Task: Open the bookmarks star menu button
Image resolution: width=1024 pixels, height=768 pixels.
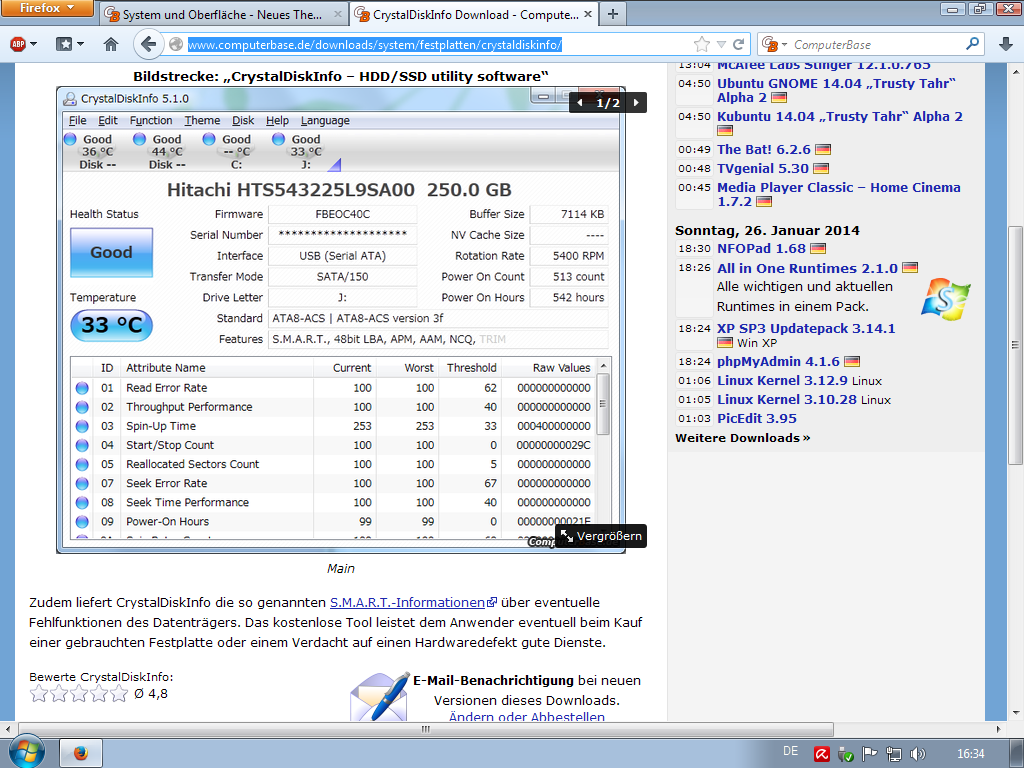Action: point(70,44)
